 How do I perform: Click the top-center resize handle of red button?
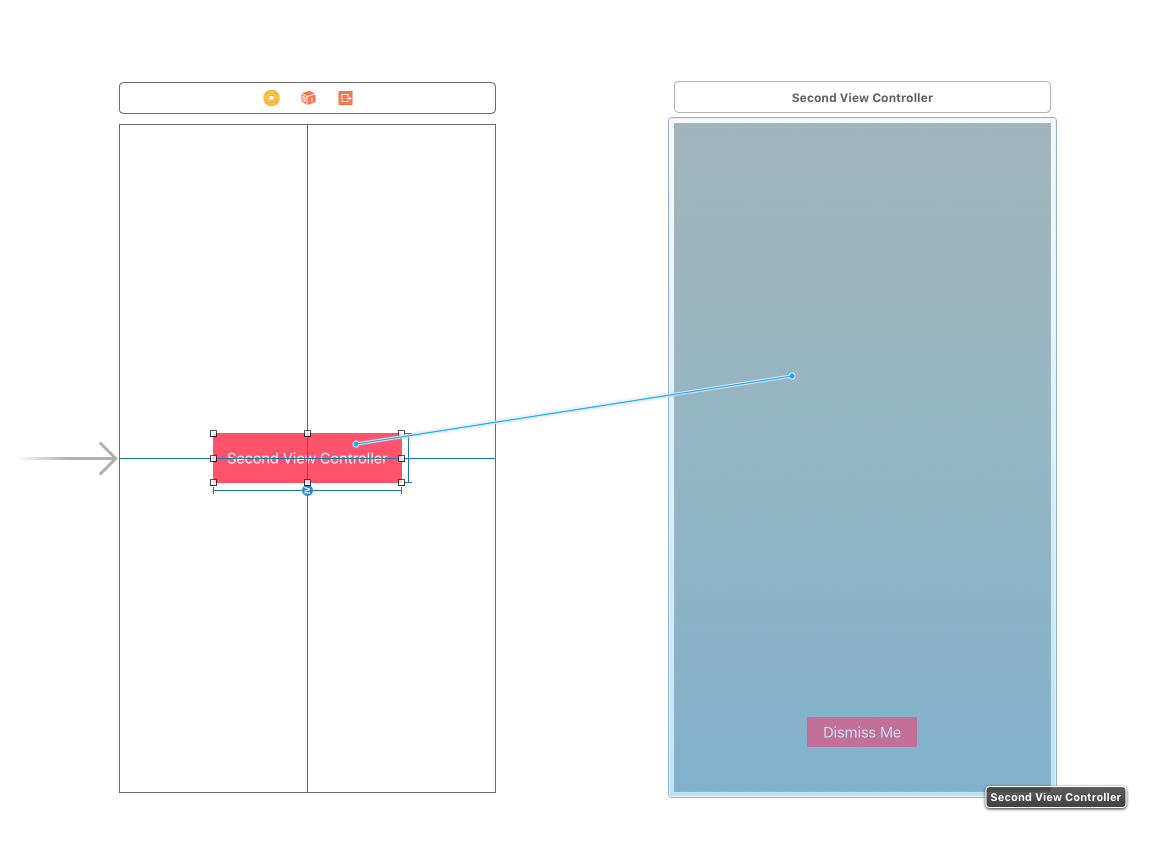coord(307,434)
